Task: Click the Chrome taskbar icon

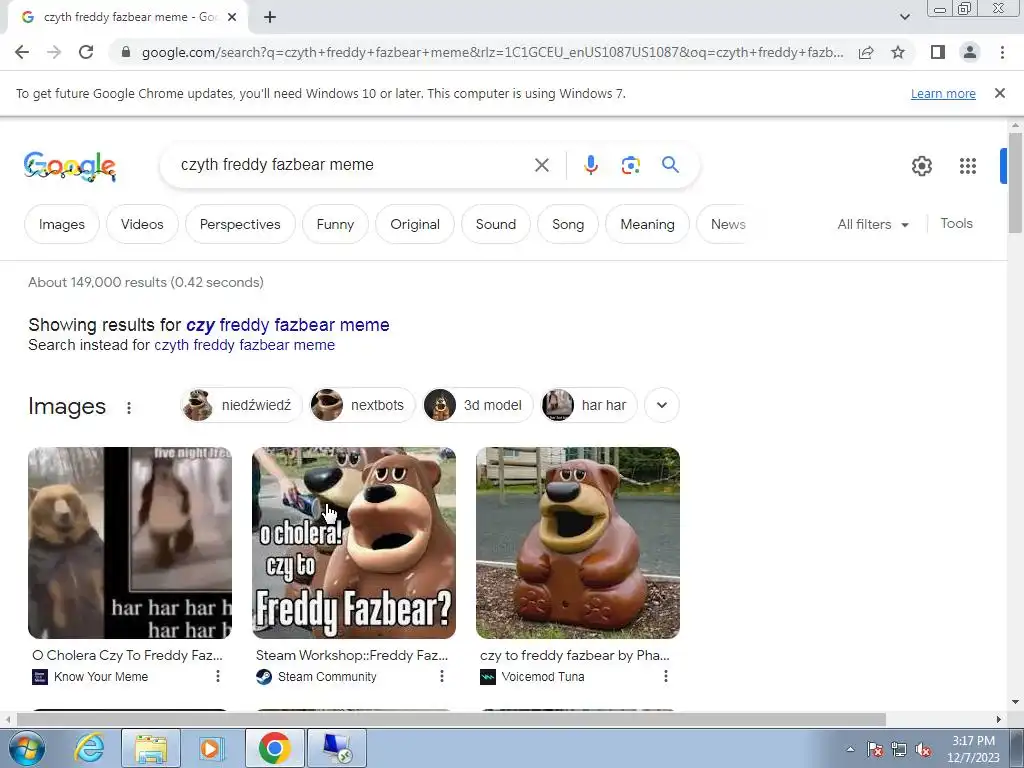Action: tap(274, 748)
